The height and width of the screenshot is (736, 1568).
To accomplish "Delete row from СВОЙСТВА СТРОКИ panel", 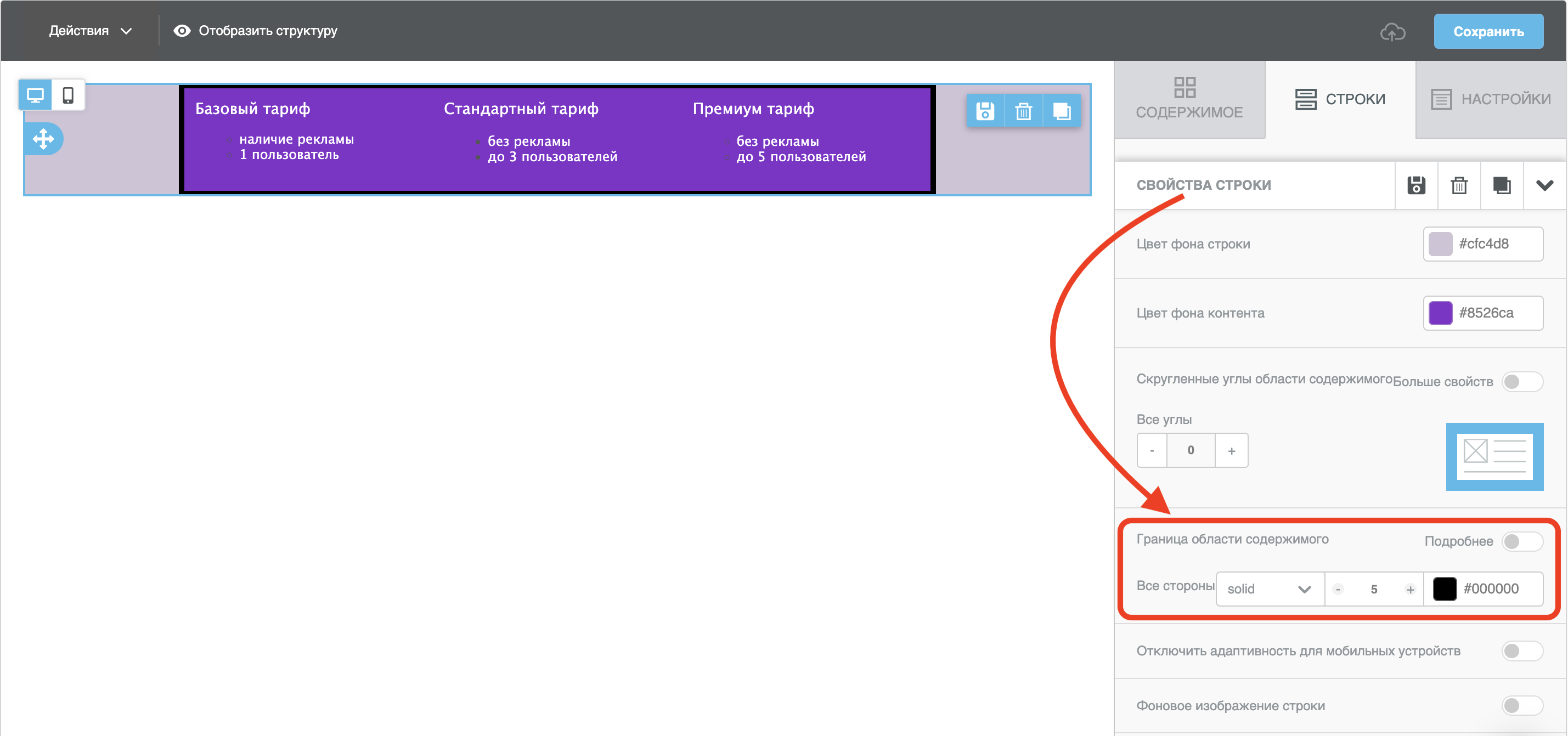I will (1459, 185).
